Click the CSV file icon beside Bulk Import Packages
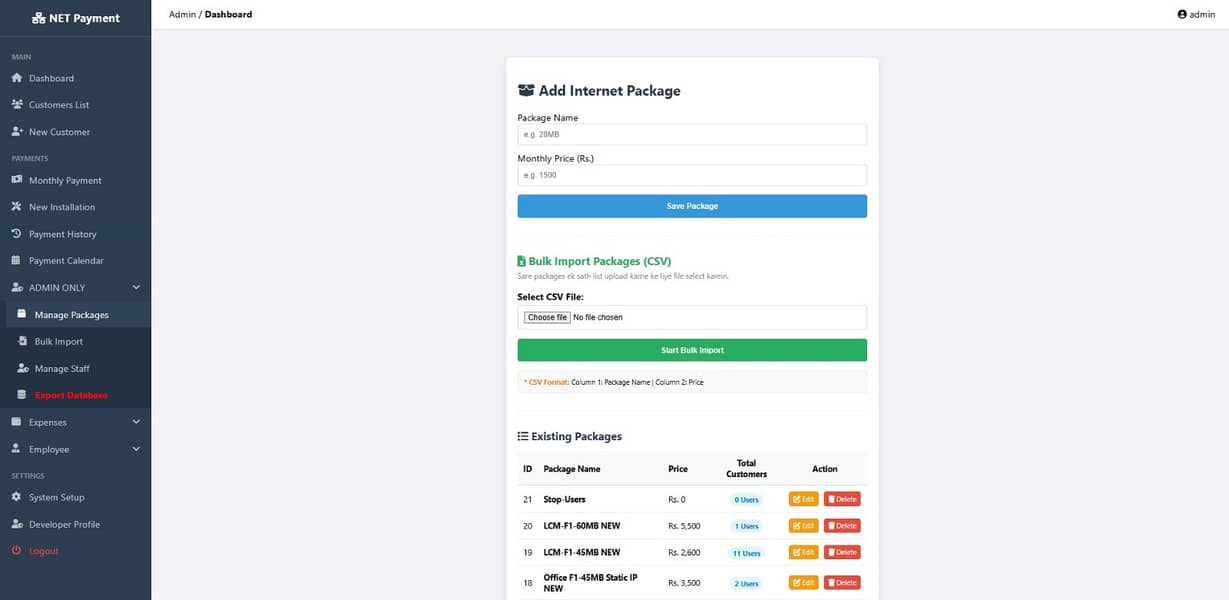 pyautogui.click(x=521, y=261)
